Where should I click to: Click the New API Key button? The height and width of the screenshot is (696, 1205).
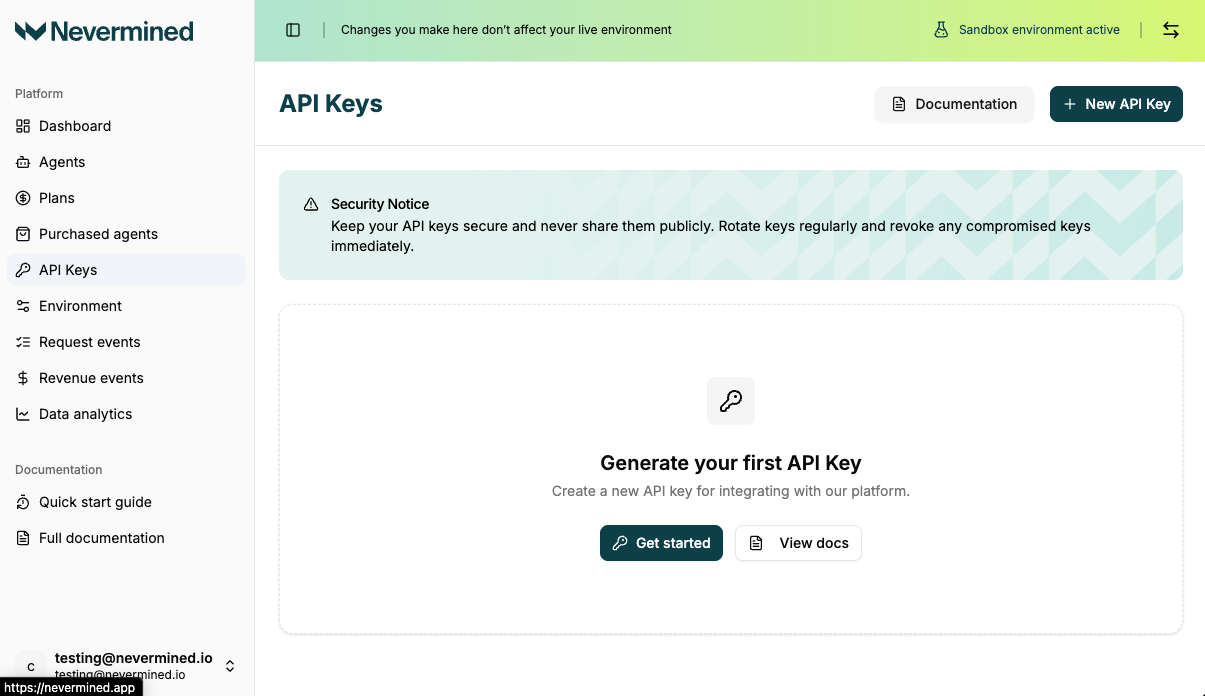coord(1116,104)
